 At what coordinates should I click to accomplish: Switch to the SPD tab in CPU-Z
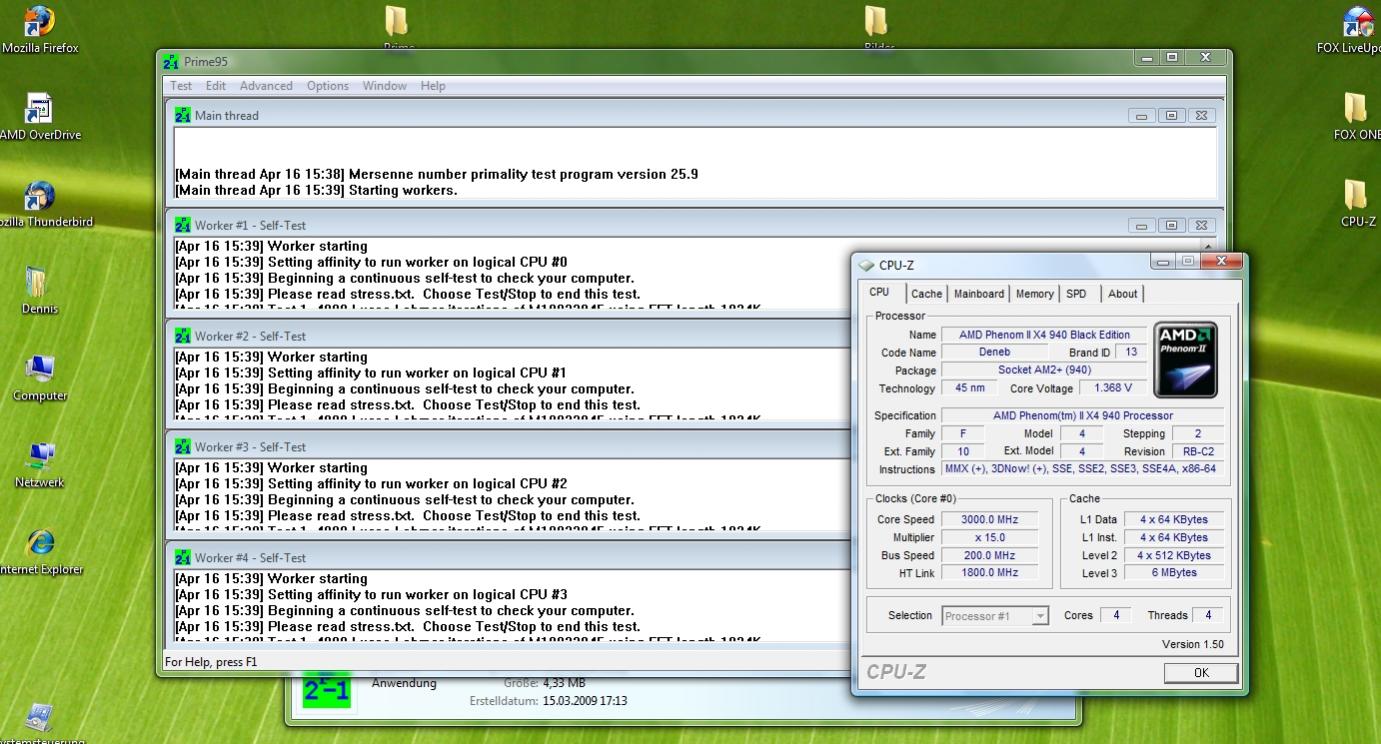point(1076,294)
